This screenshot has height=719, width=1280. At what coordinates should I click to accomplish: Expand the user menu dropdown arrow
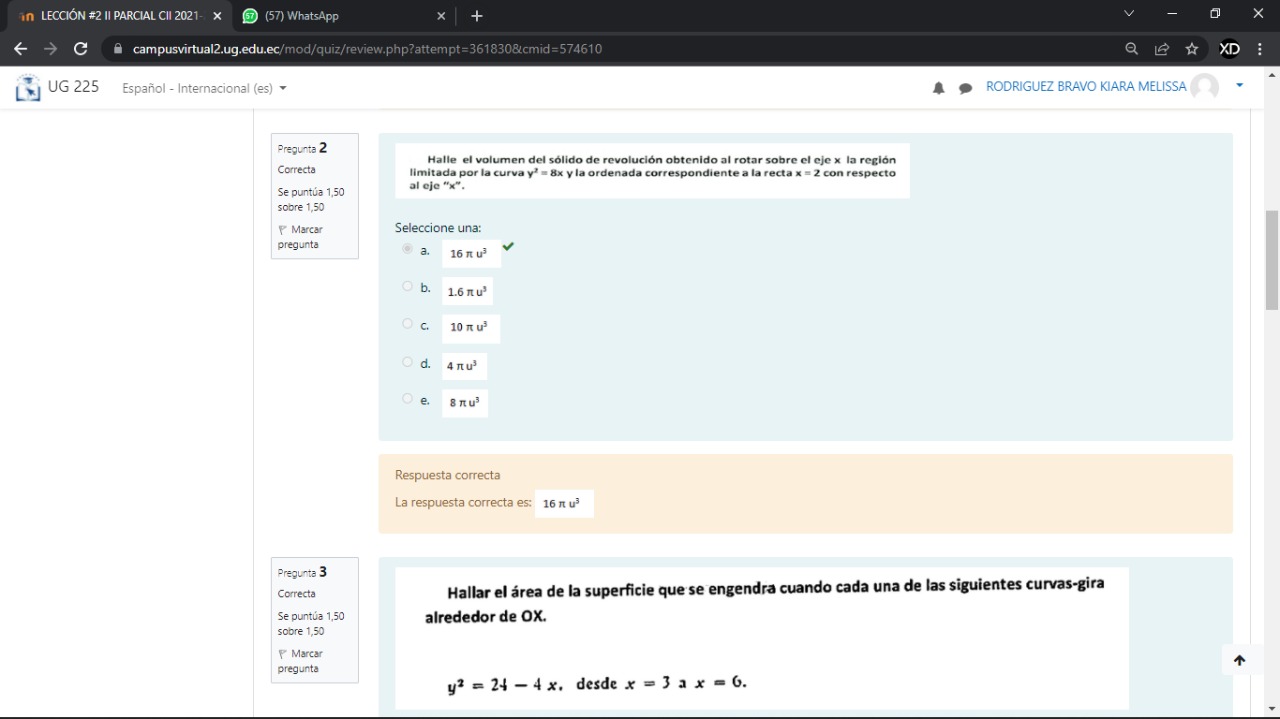[1240, 86]
